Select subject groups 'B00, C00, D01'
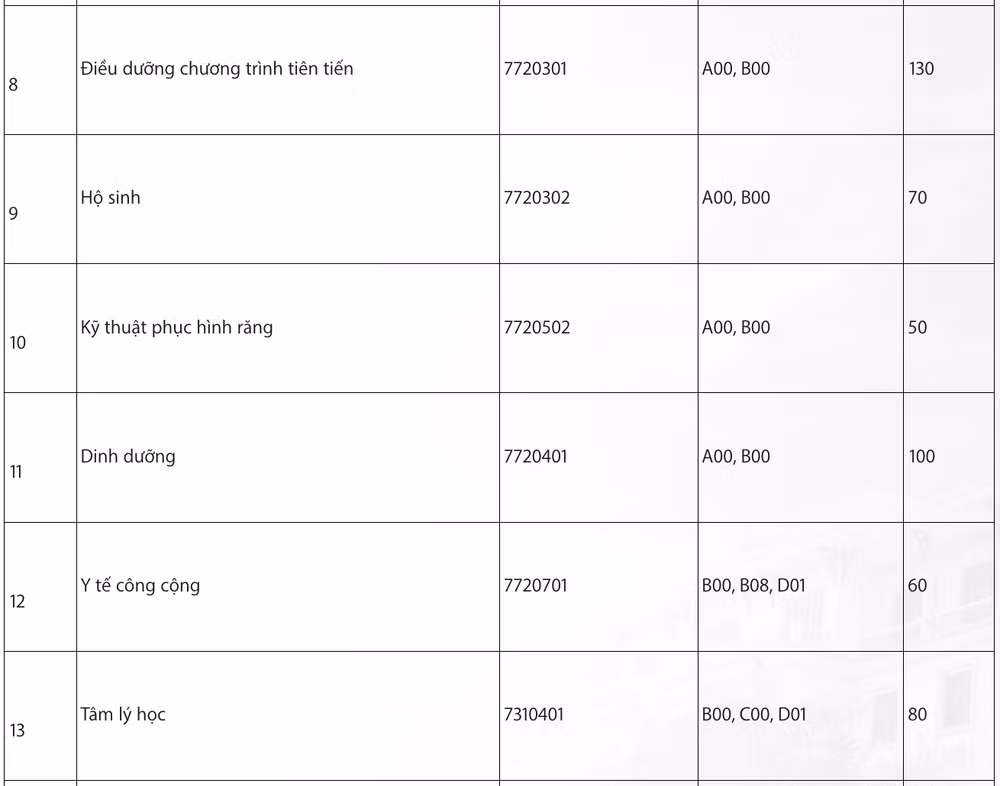Image resolution: width=1000 pixels, height=786 pixels. click(x=754, y=715)
